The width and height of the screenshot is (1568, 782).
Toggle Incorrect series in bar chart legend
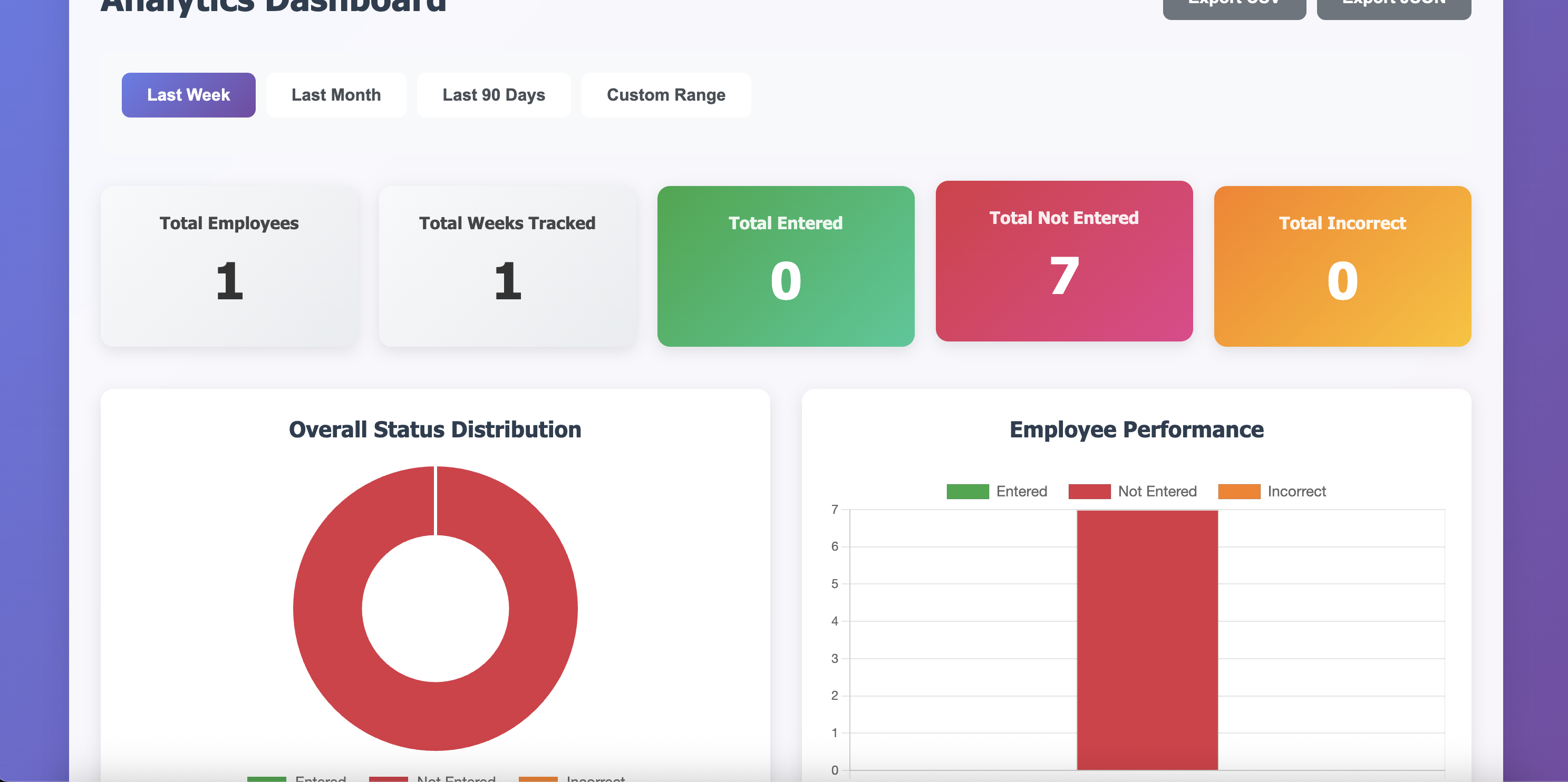pyautogui.click(x=1296, y=491)
